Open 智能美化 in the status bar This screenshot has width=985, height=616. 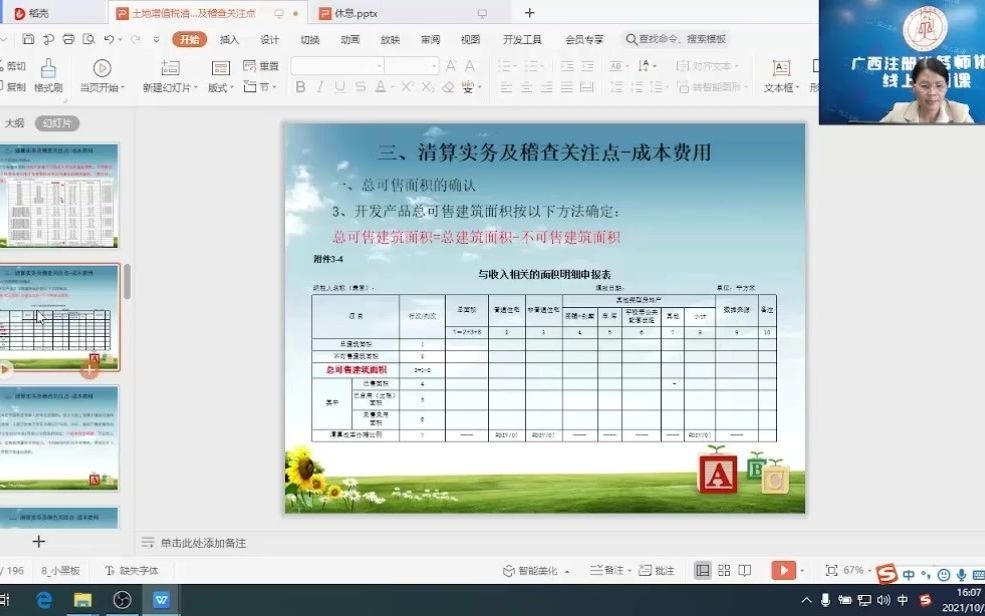[x=531, y=570]
